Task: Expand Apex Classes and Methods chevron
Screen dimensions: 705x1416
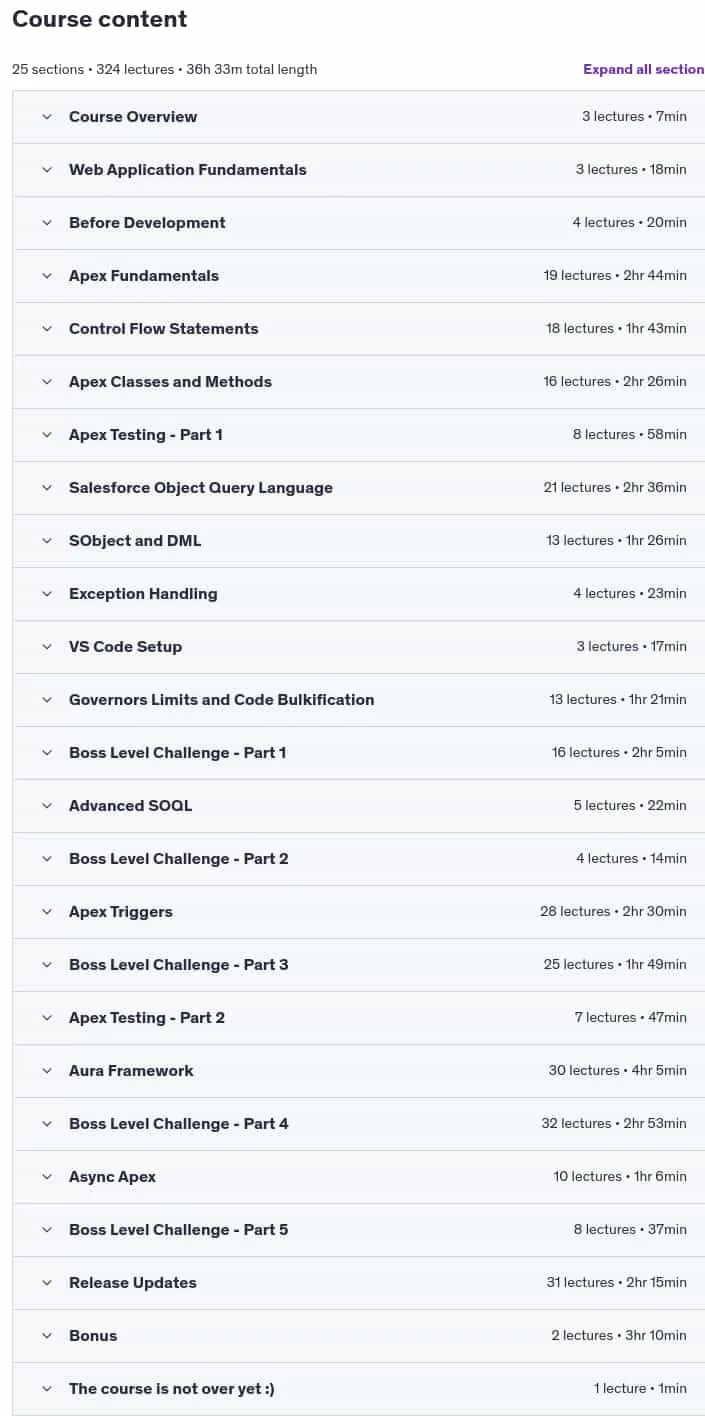Action: point(47,382)
